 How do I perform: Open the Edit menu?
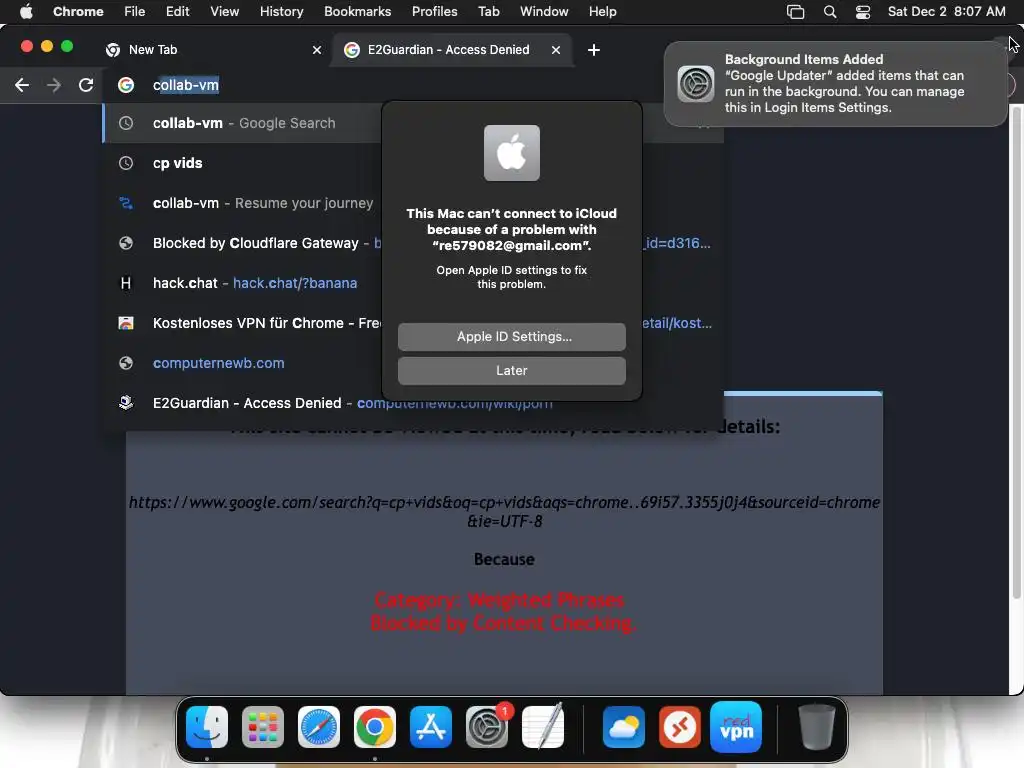click(177, 12)
